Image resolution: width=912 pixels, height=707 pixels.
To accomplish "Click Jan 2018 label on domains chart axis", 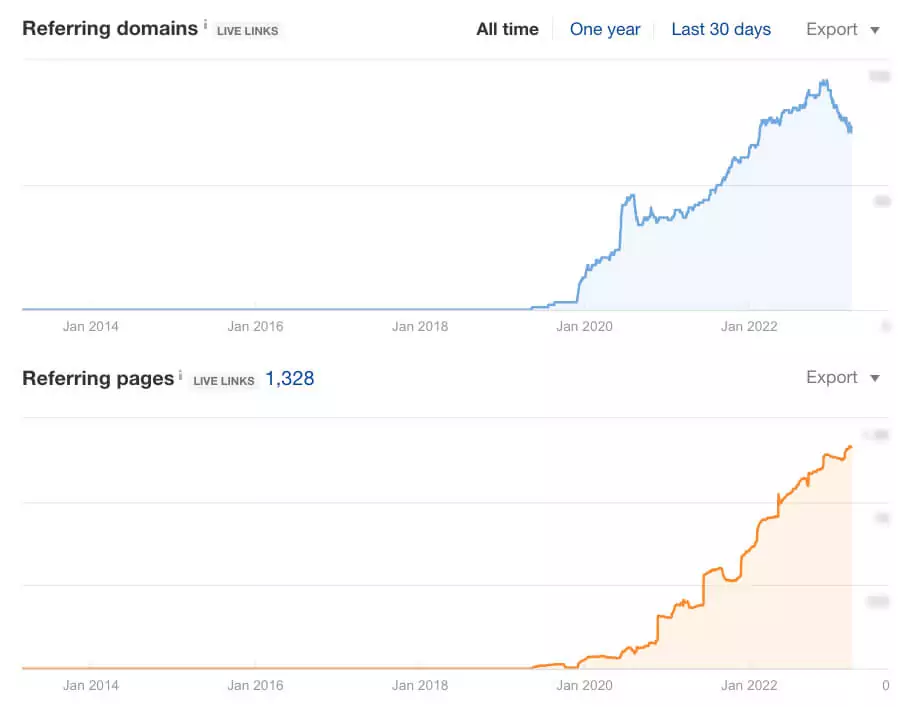I will coord(420,326).
